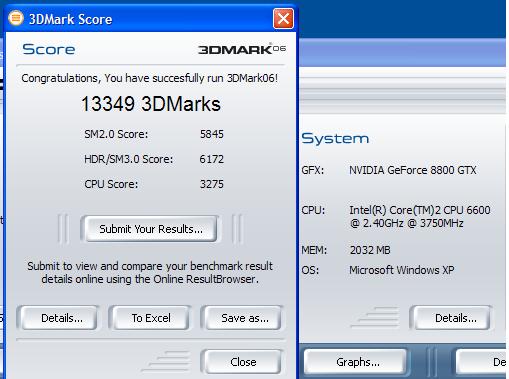Click the Score heading in the dialog
This screenshot has height=379, width=509.
pos(49,49)
